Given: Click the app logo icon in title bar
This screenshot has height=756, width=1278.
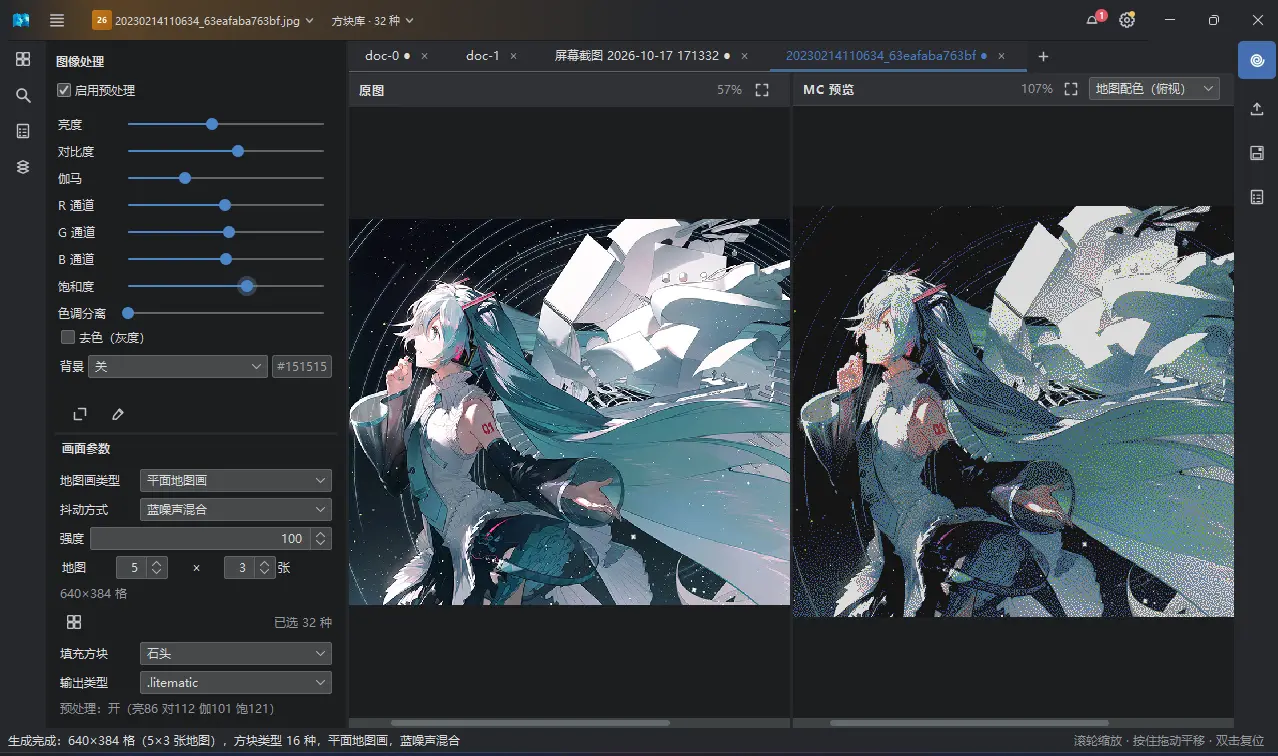Looking at the screenshot, I should (21, 20).
